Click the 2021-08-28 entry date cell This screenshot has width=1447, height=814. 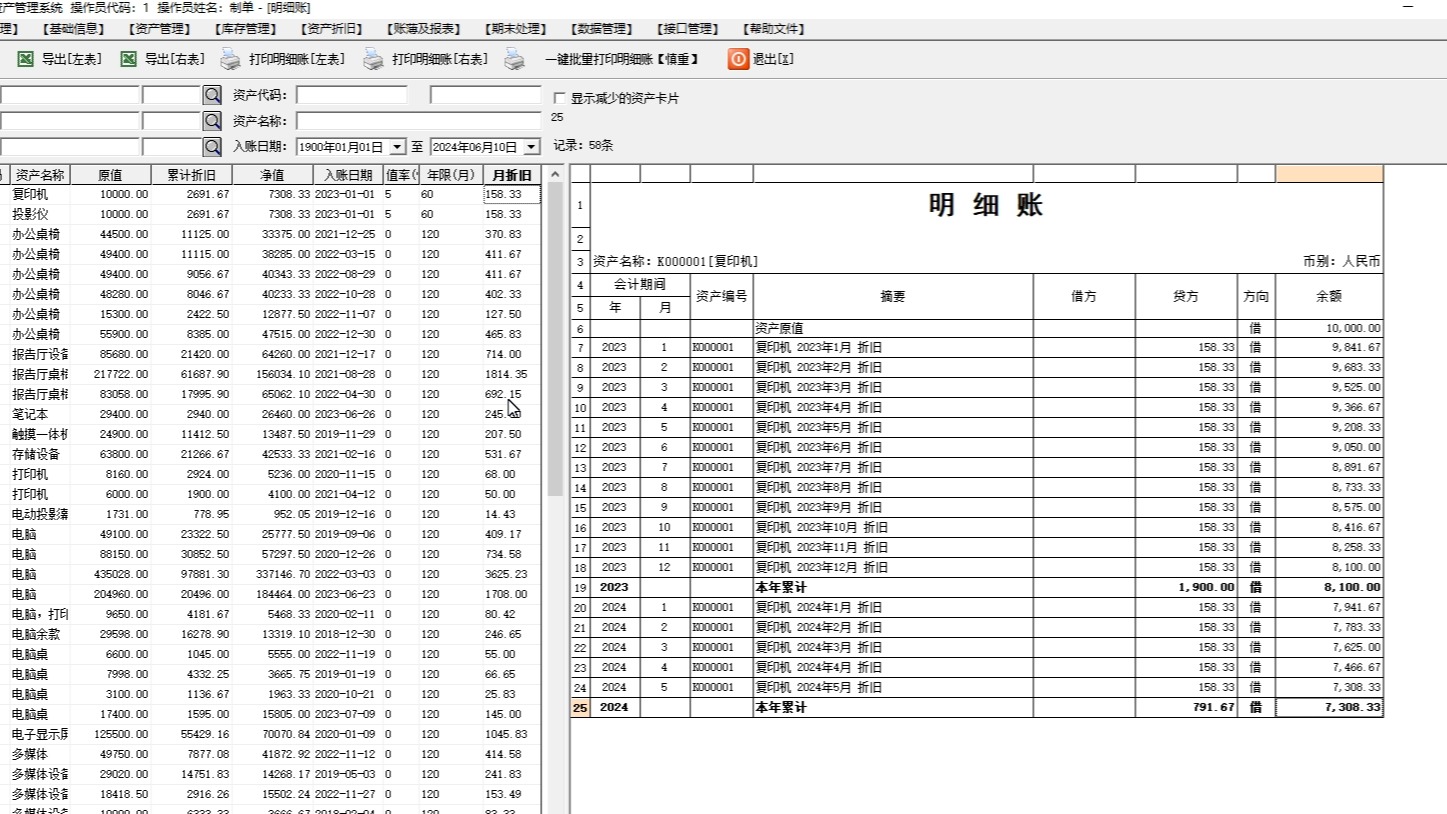coord(348,374)
